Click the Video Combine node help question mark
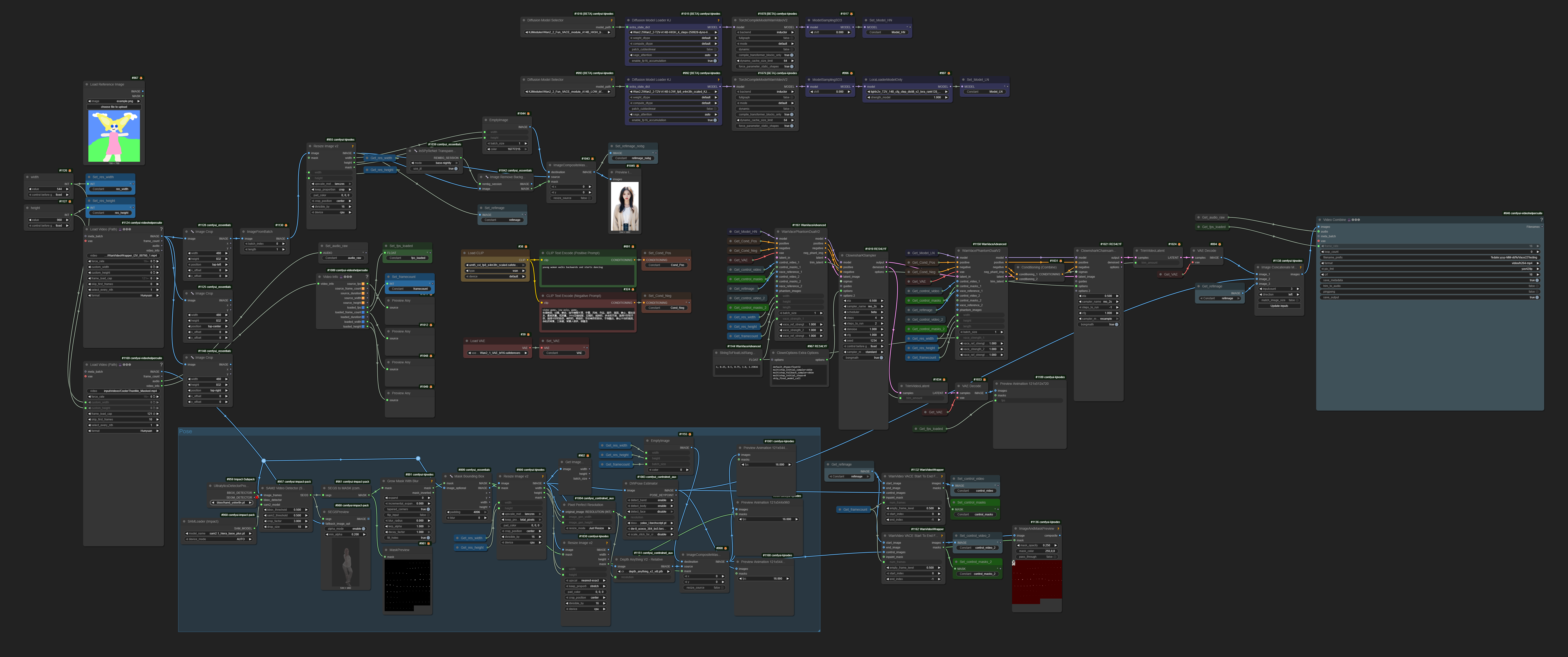This screenshot has width=1568, height=657. pos(1541,220)
